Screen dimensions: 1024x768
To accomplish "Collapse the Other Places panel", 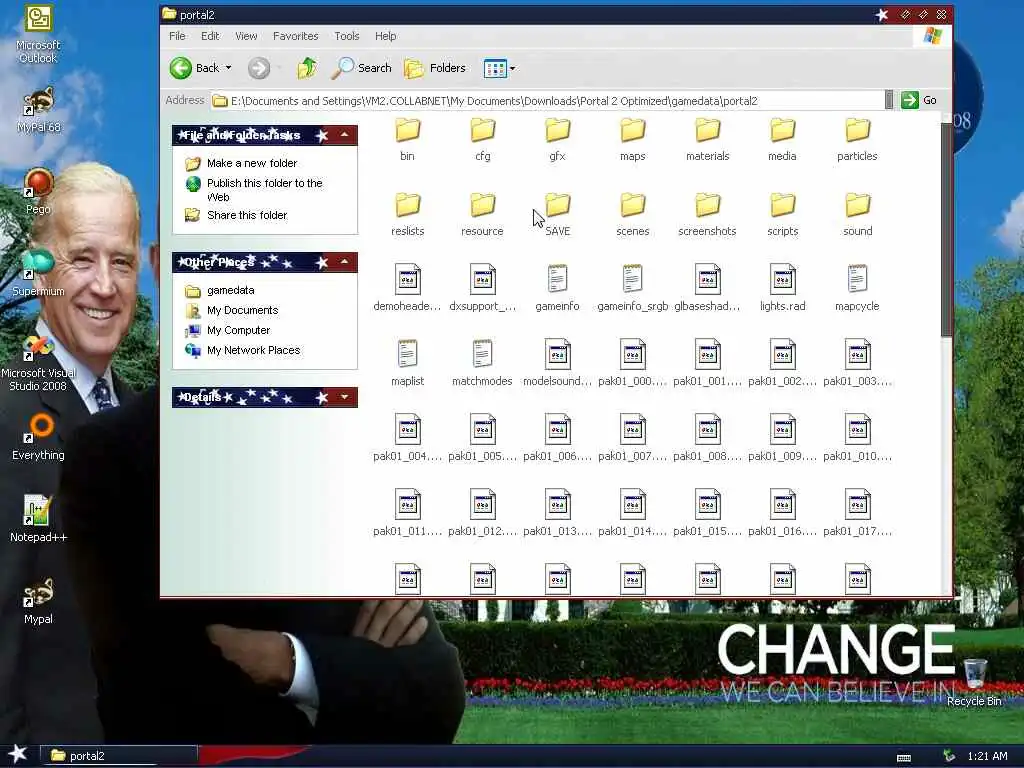I will pyautogui.click(x=344, y=262).
